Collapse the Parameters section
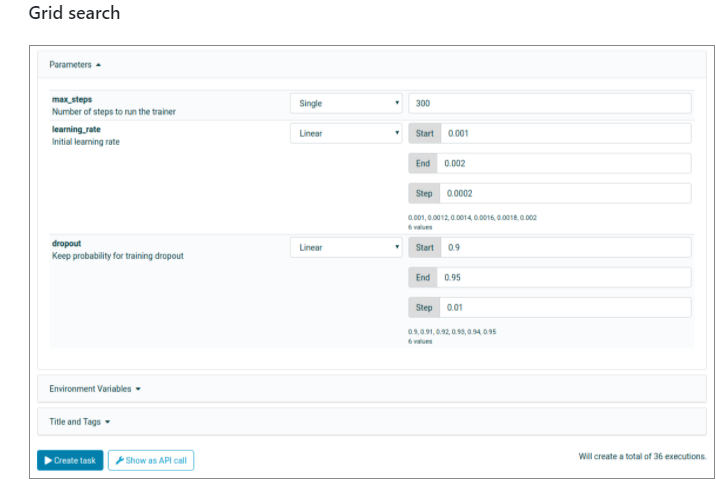Screen dimensions: 716x485 click(75, 64)
